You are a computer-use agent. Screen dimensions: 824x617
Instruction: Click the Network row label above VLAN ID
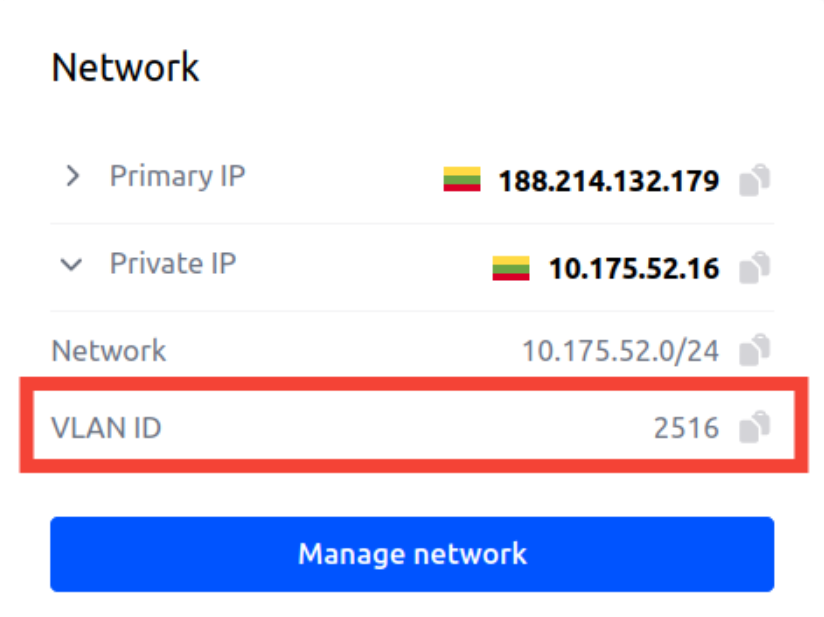109,351
